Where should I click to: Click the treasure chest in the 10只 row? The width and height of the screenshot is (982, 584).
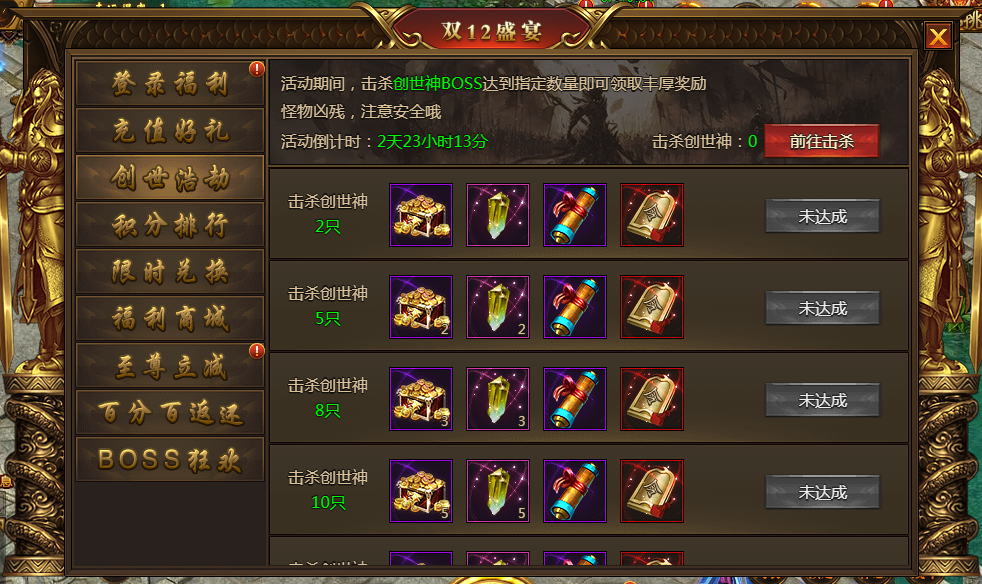421,491
